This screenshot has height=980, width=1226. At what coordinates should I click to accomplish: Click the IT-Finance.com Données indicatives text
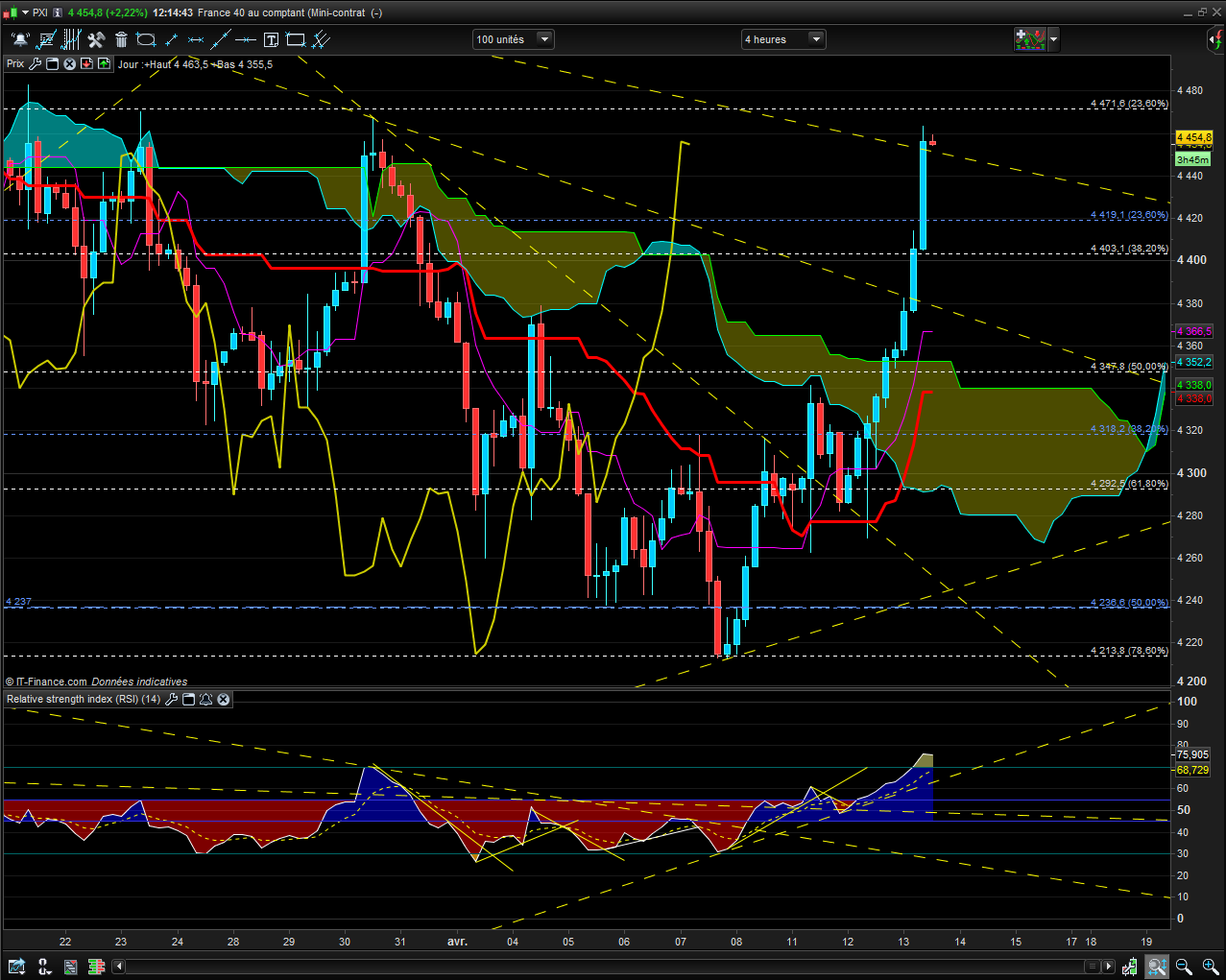point(96,681)
